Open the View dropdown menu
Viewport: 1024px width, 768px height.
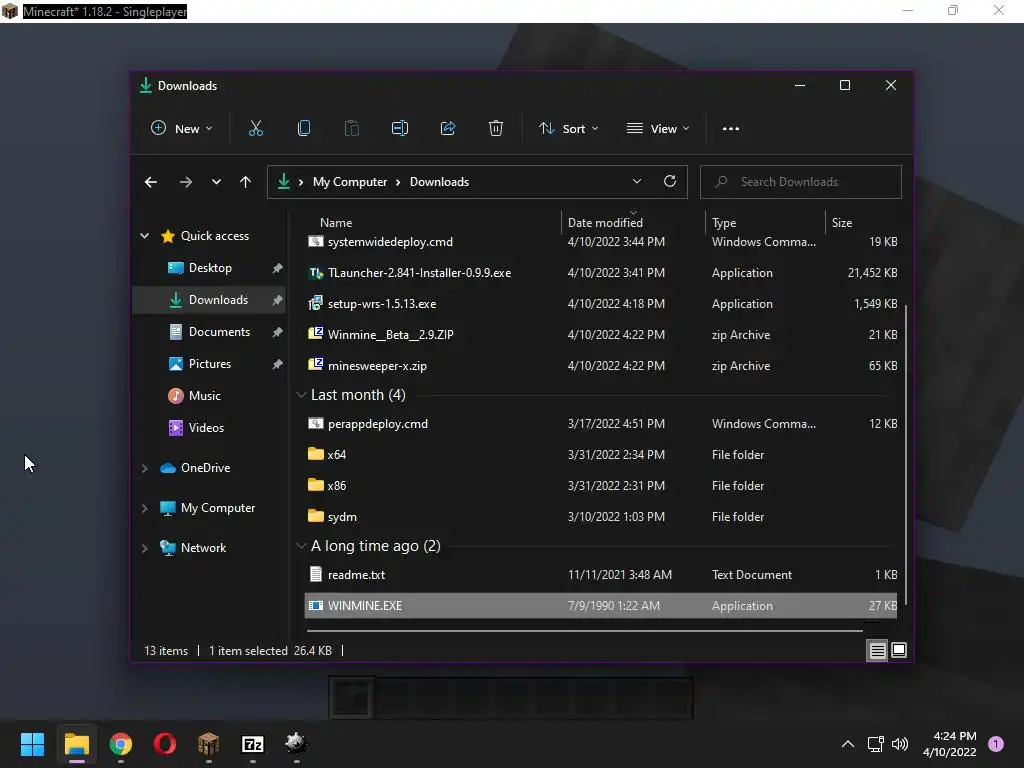(x=658, y=129)
